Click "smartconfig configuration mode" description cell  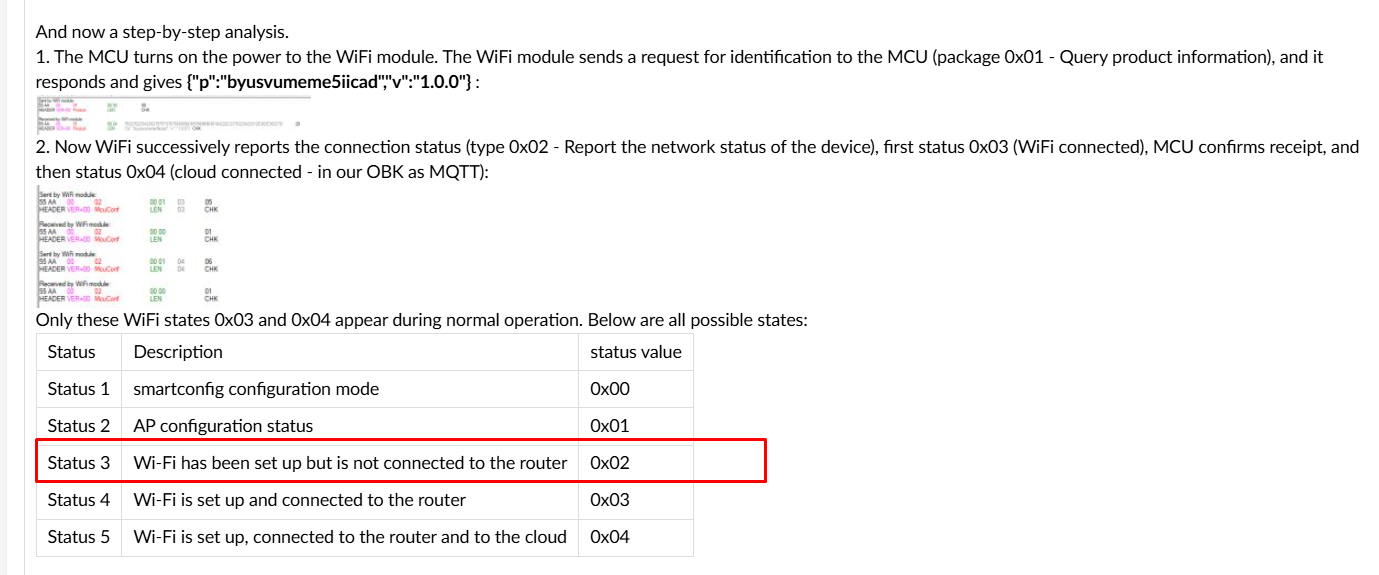coord(350,389)
